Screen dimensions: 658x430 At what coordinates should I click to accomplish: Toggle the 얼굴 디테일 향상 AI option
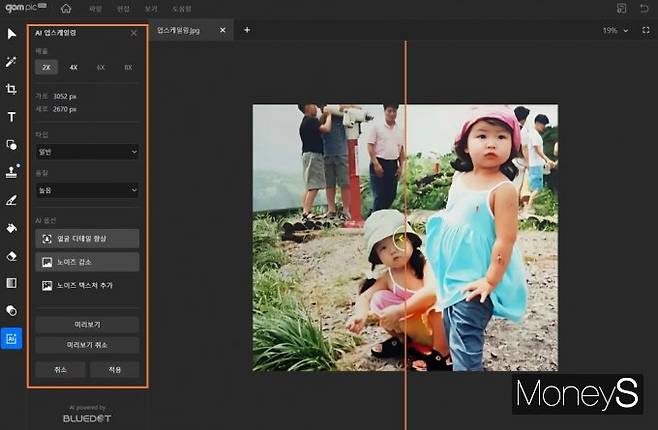[87, 239]
